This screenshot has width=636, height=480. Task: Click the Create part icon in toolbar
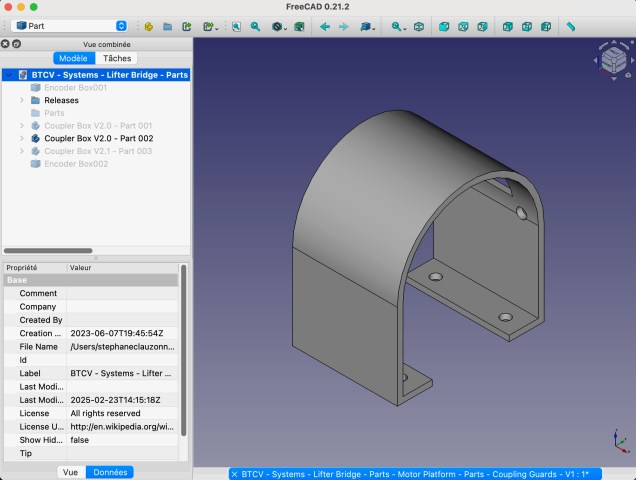click(148, 26)
